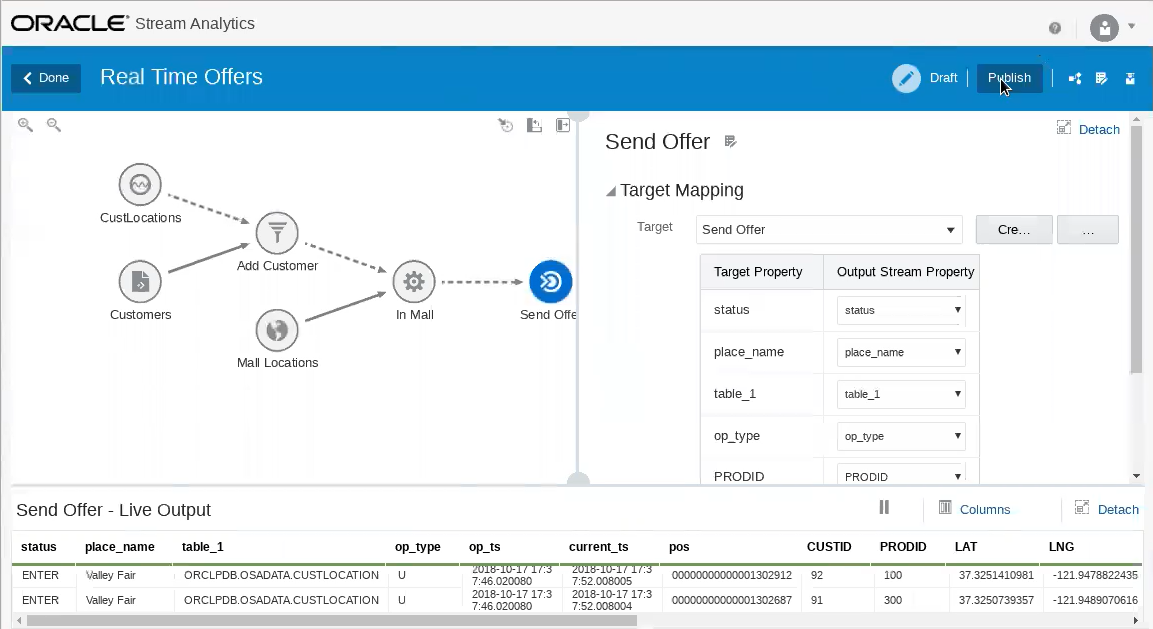Open the op_type output property dropdown
This screenshot has width=1153, height=629.
(901, 436)
